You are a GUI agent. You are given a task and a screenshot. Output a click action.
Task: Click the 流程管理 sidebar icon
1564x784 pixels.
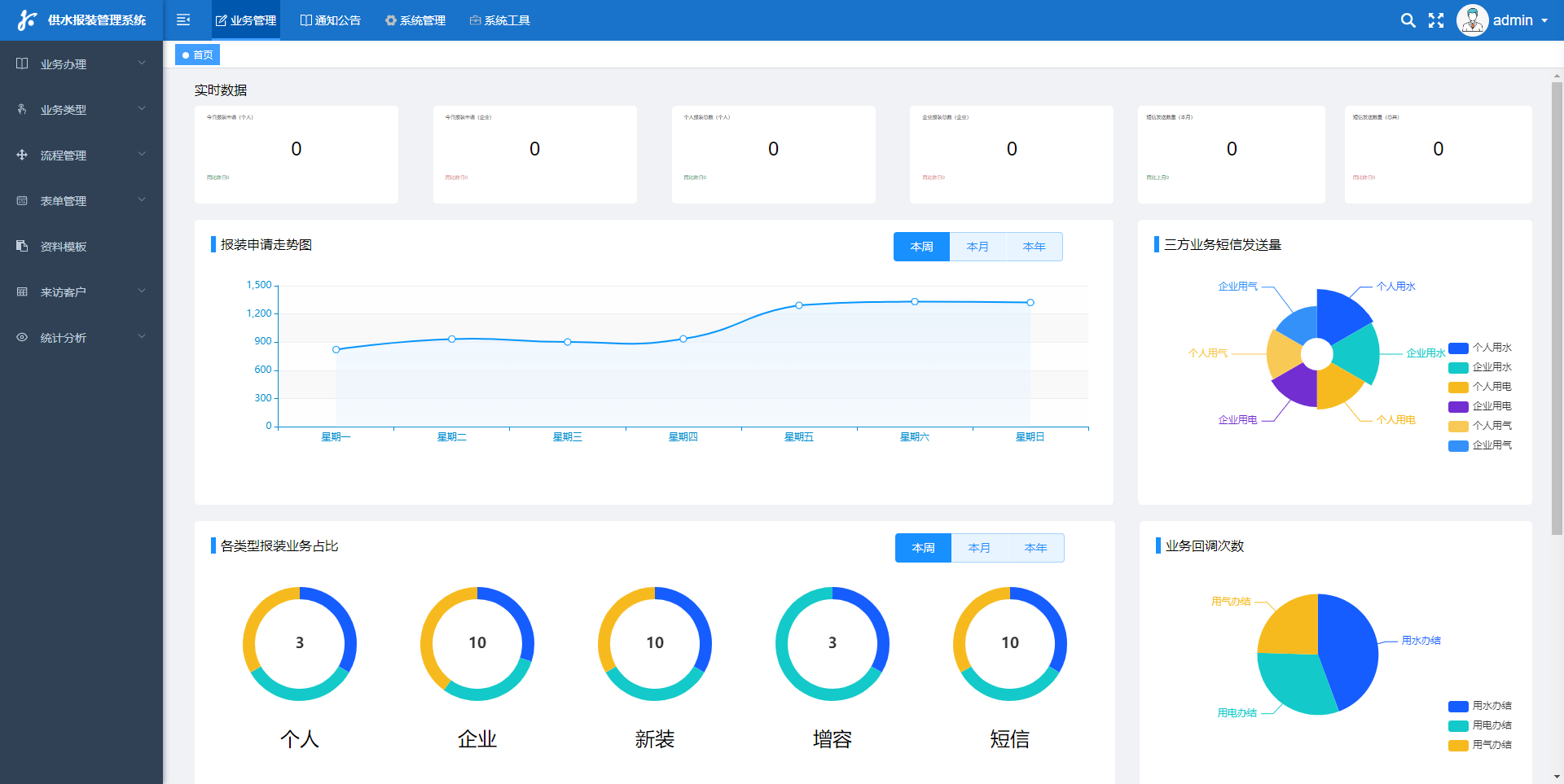tap(22, 155)
